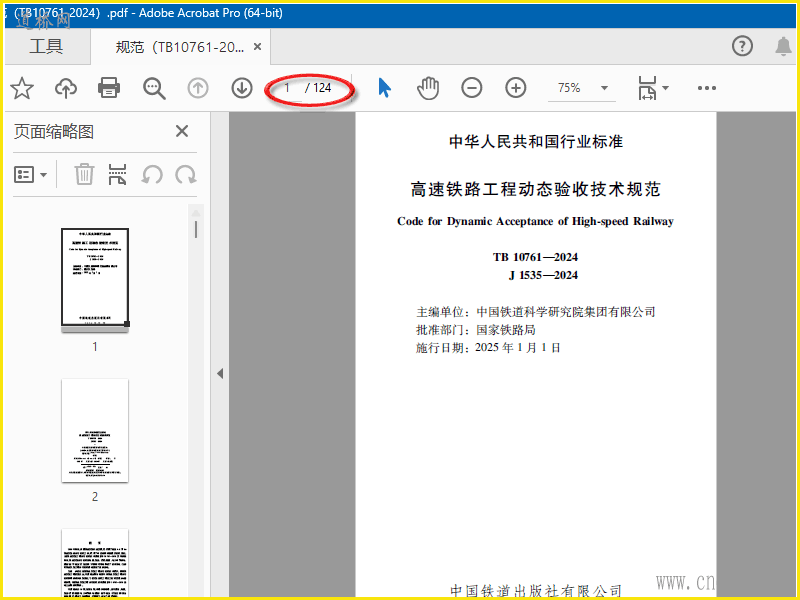The height and width of the screenshot is (600, 800).
Task: Click the fit width scrolling mode icon
Action: [647, 88]
